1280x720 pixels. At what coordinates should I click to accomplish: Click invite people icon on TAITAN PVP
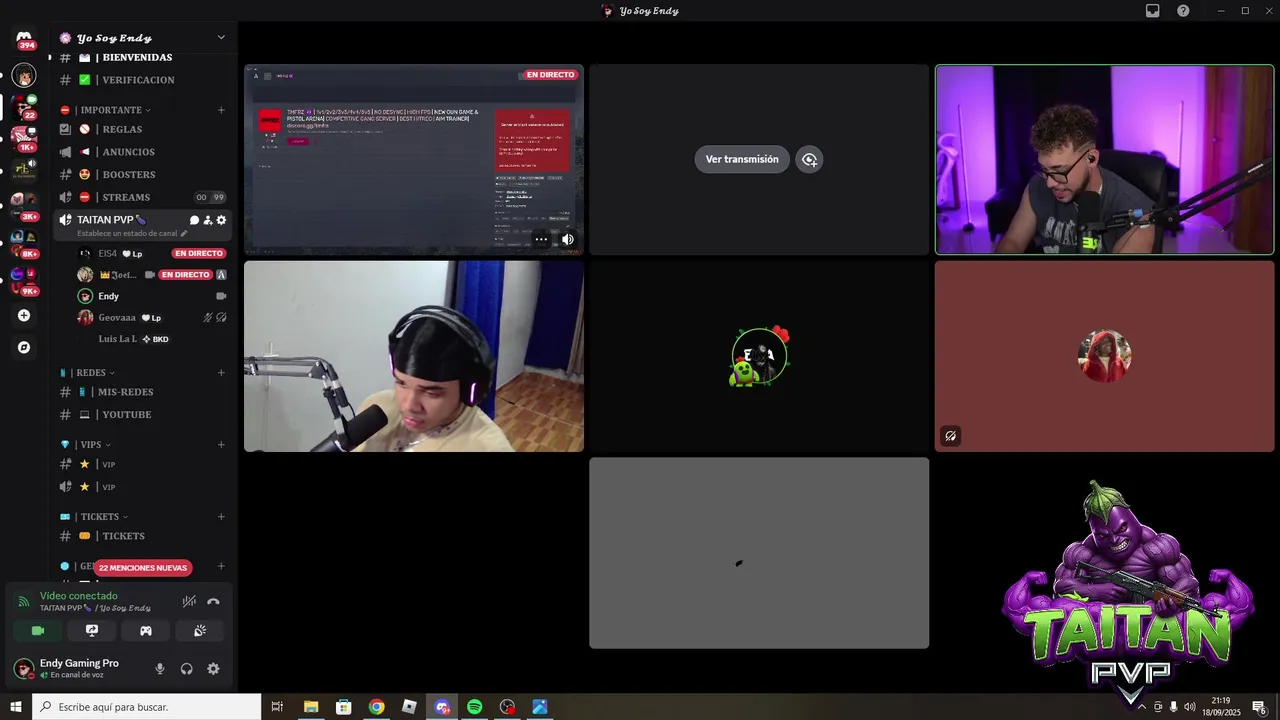point(208,220)
